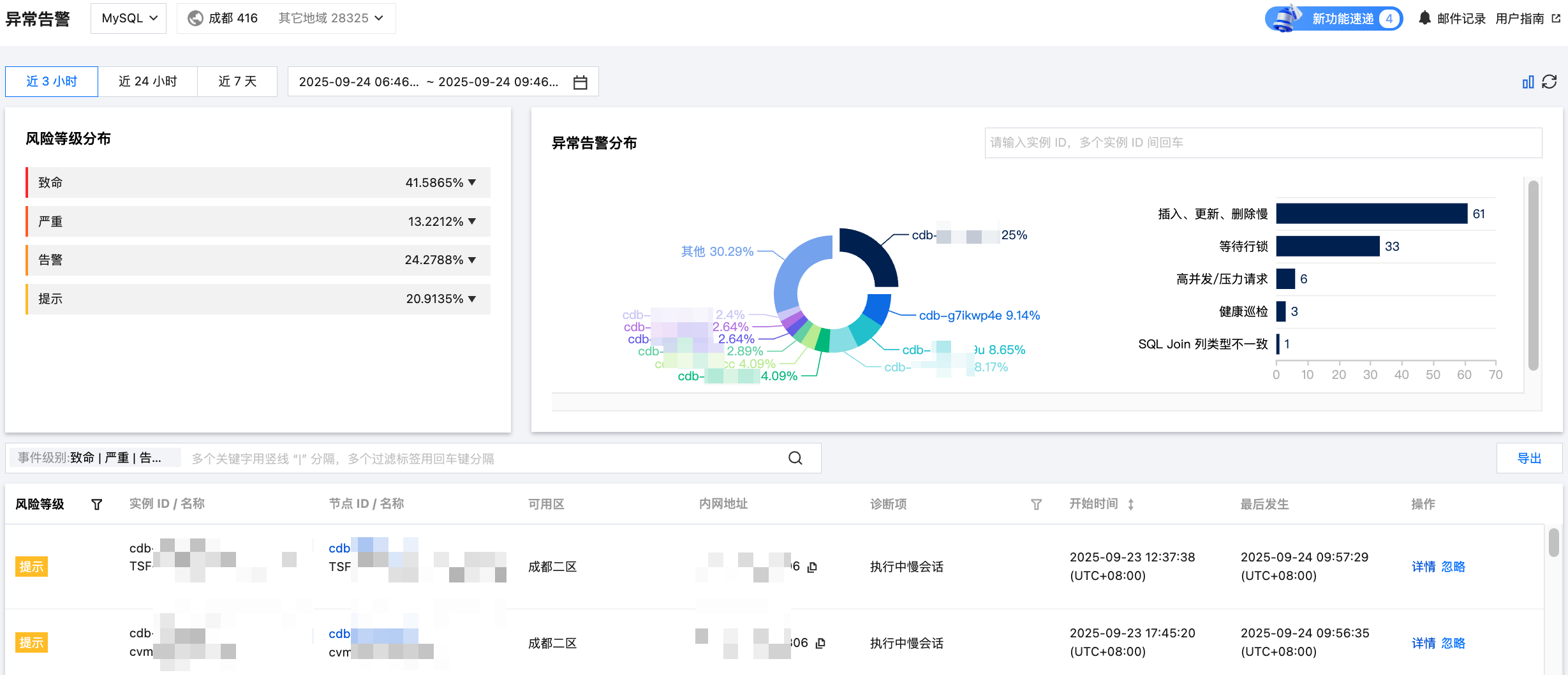Screen dimensions: 1568x675
Task: Click the bell icon for 邮件记录
Action: (1424, 18)
